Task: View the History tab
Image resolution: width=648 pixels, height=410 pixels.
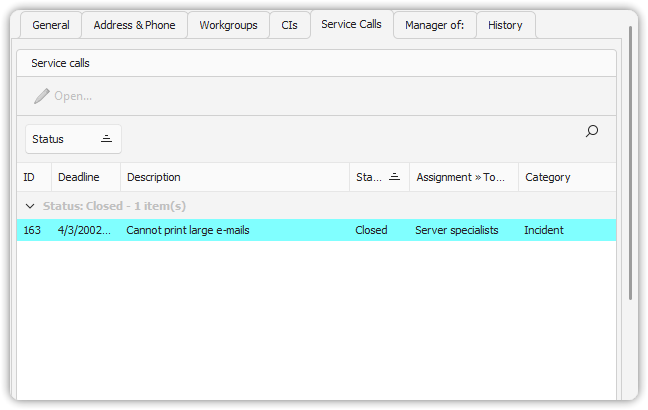Action: coord(505,25)
